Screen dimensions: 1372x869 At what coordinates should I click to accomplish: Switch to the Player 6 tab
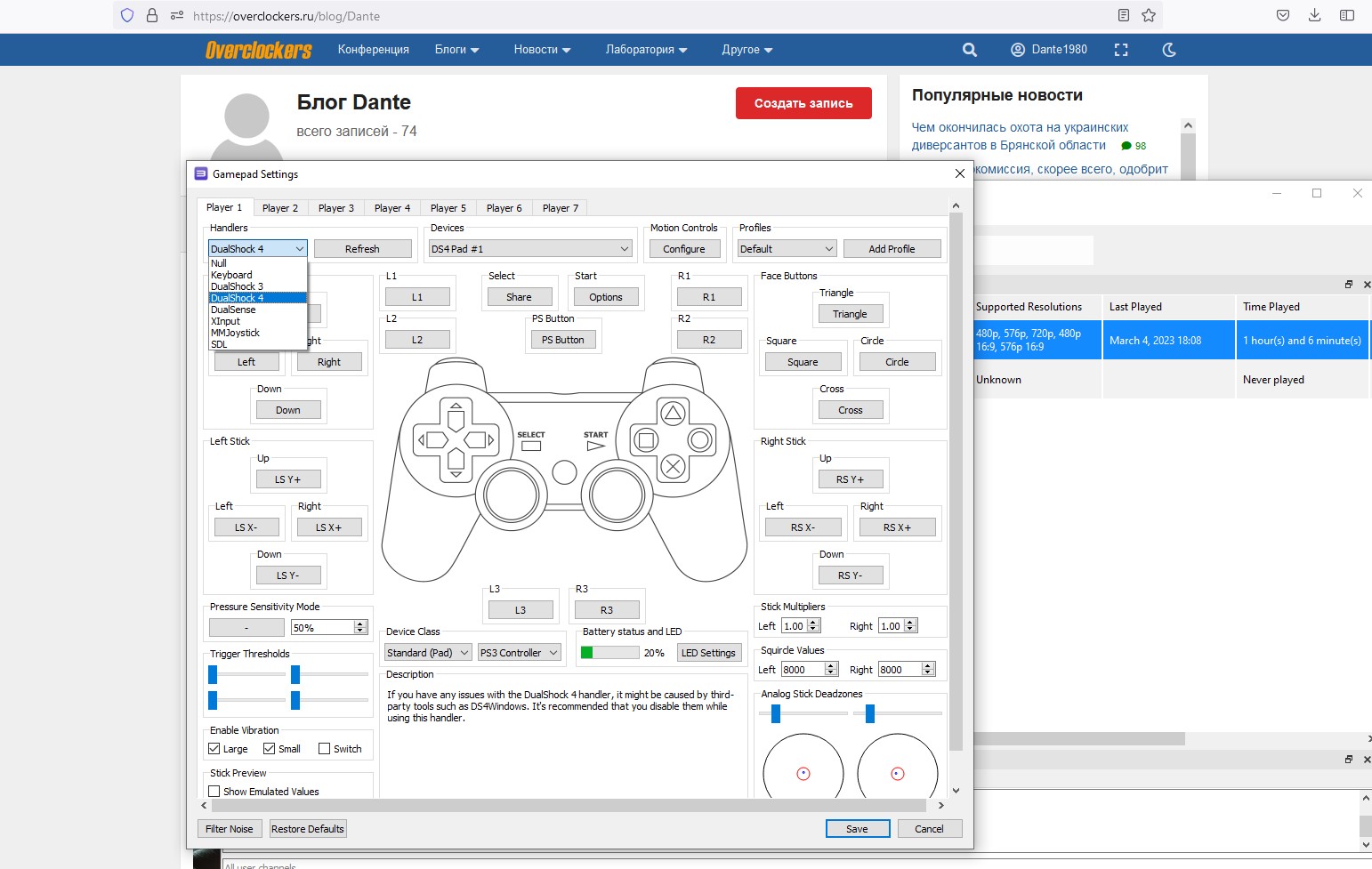(504, 208)
